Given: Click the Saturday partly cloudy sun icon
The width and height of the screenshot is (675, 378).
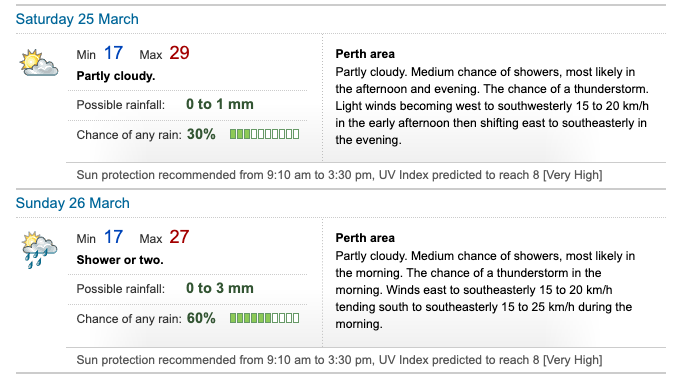Looking at the screenshot, I should 39,63.
